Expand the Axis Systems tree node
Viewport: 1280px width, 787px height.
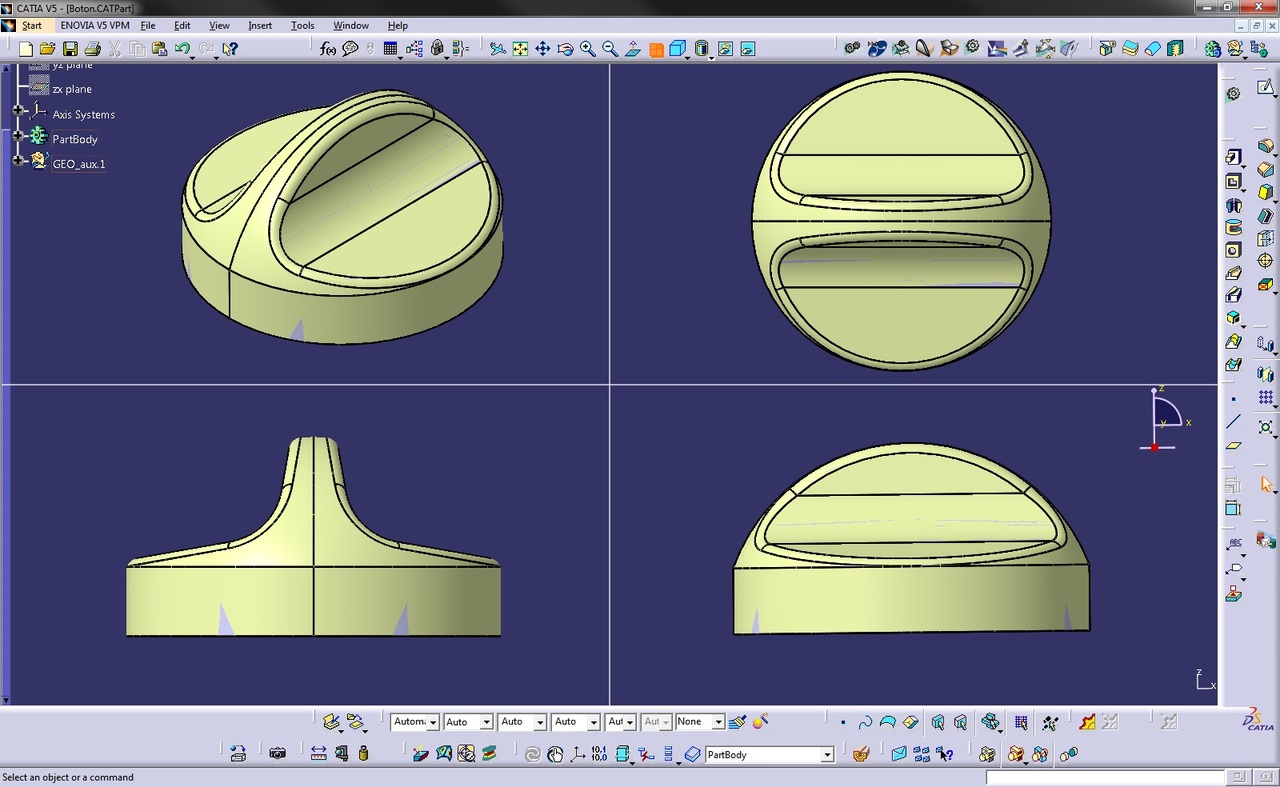click(18, 110)
